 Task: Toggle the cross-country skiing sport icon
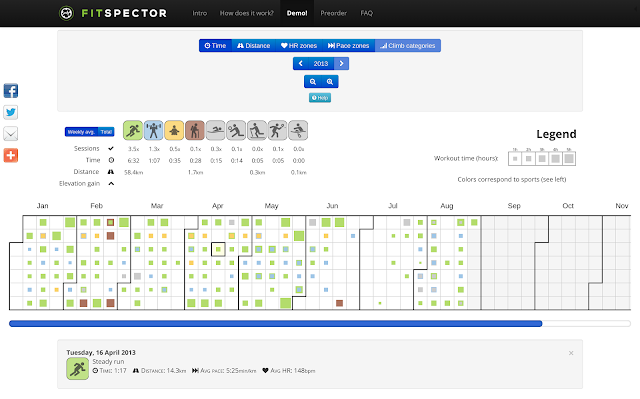pyautogui.click(x=257, y=131)
